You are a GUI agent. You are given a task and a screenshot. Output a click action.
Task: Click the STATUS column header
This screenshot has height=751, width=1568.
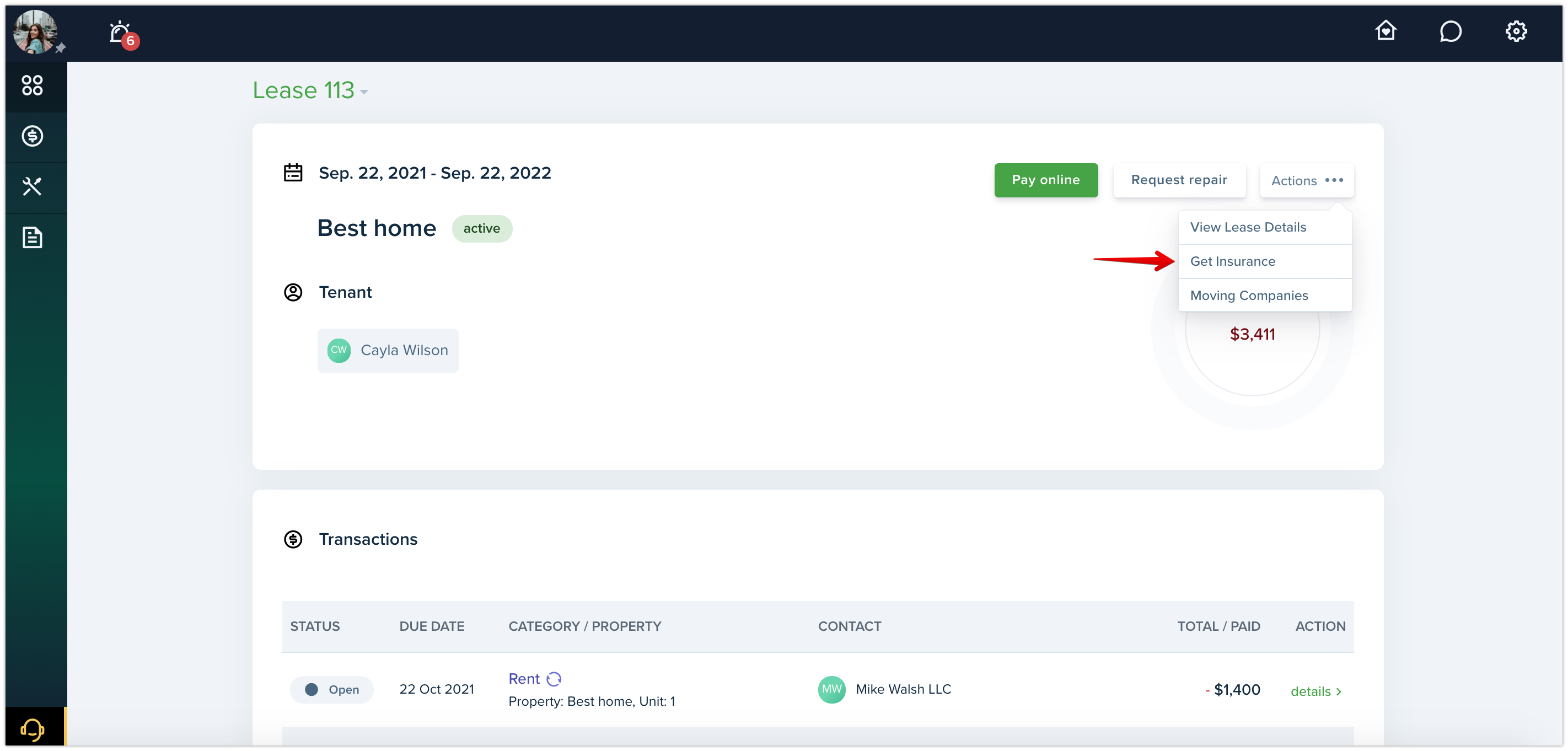(315, 626)
